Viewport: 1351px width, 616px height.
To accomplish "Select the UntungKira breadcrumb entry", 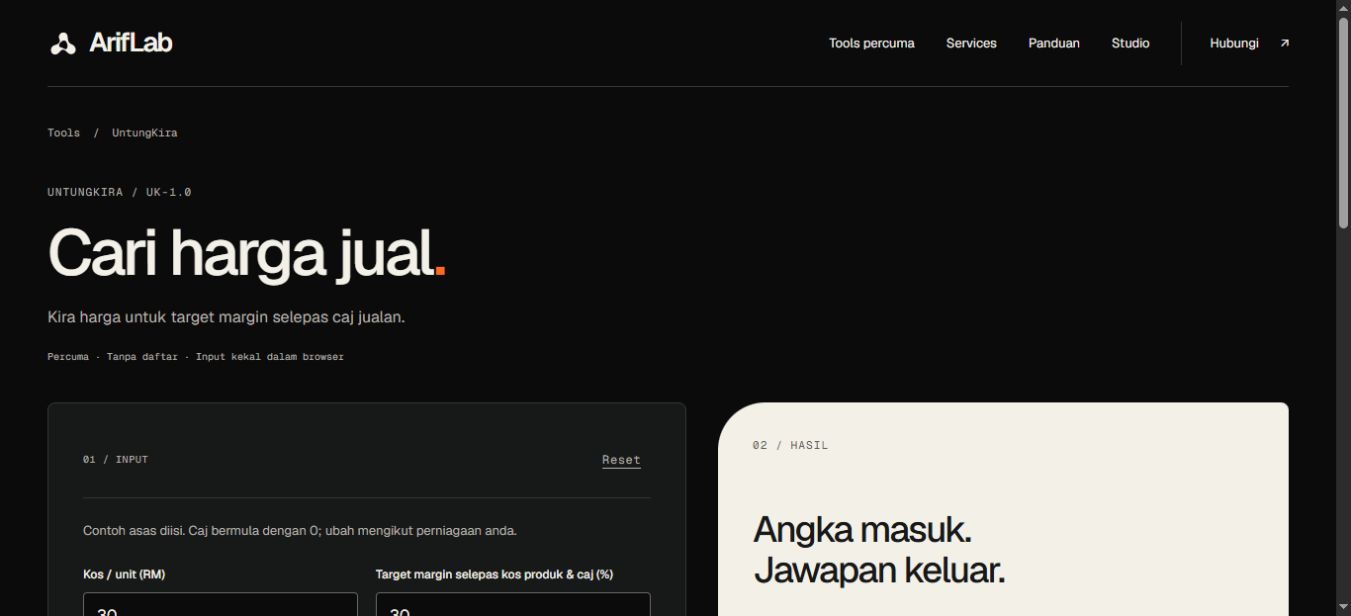I will click(x=145, y=133).
